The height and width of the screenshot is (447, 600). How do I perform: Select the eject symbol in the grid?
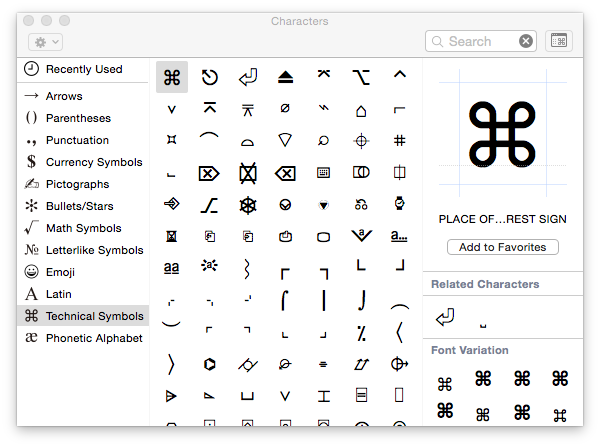285,77
